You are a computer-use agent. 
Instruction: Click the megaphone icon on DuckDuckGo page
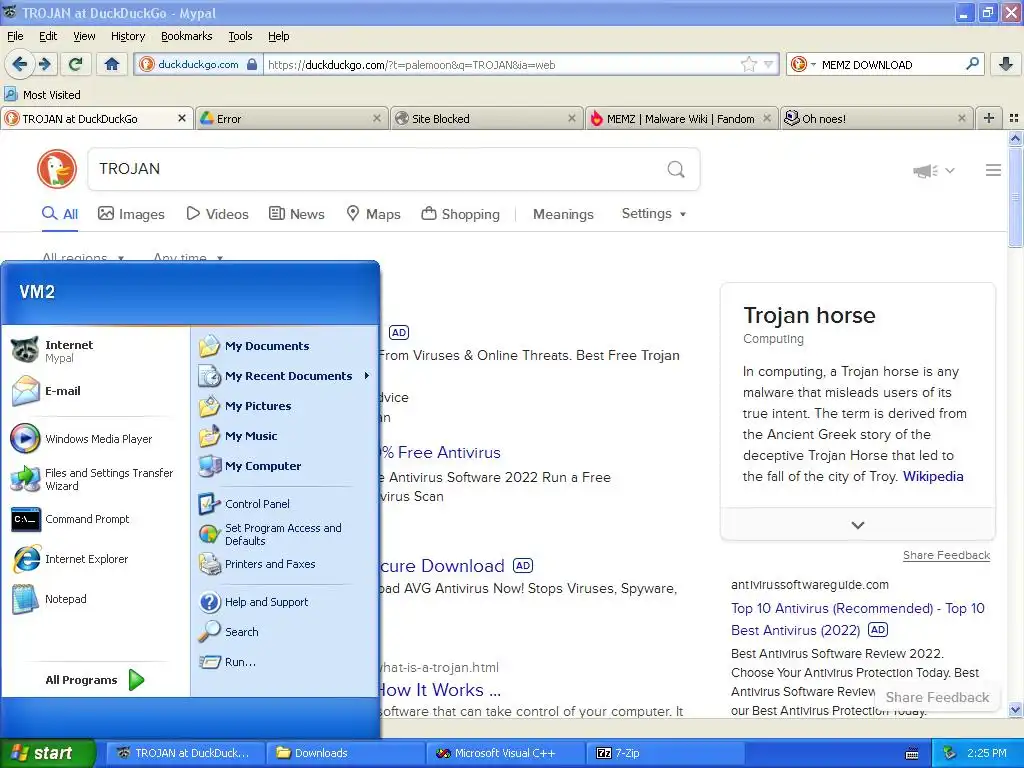click(x=925, y=171)
